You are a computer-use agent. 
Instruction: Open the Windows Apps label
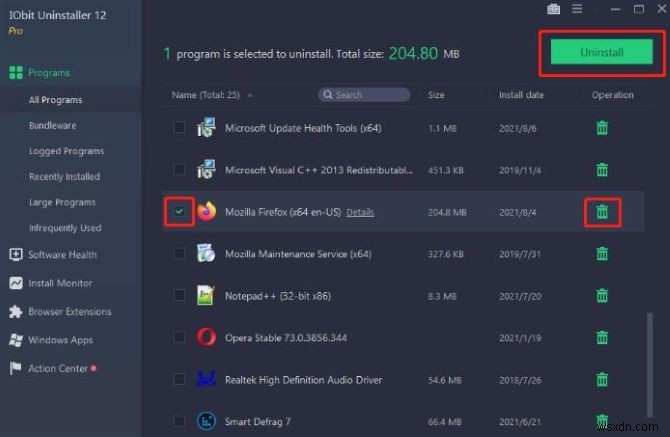point(61,340)
